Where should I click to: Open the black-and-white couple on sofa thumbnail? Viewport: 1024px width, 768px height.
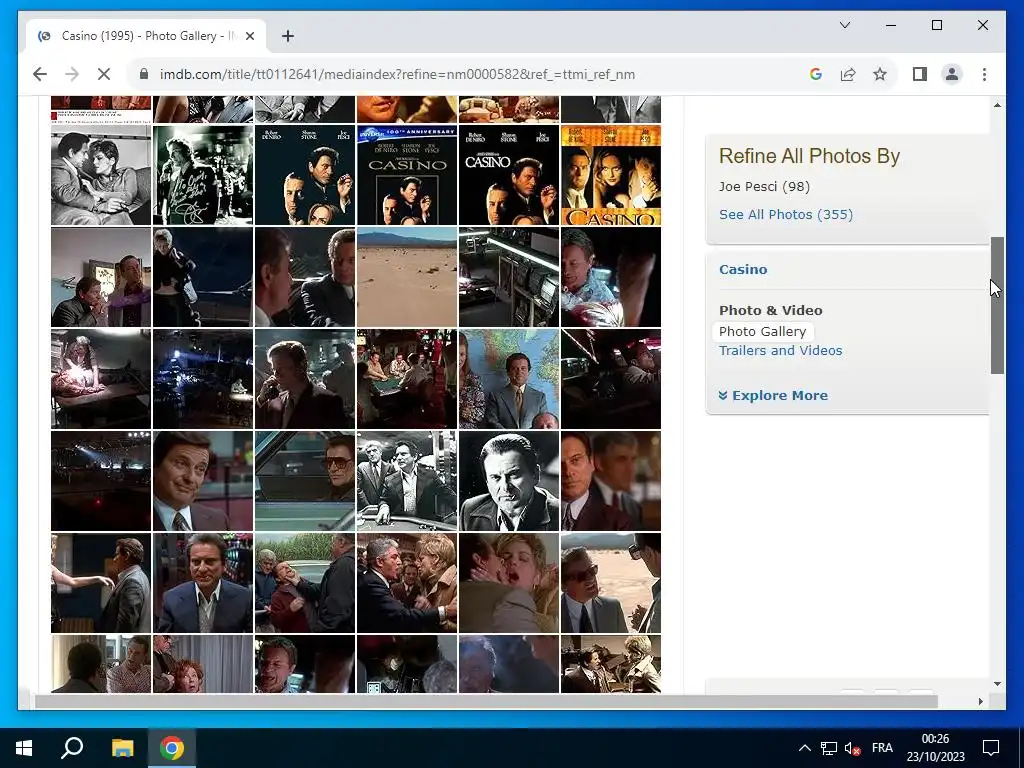click(x=101, y=175)
